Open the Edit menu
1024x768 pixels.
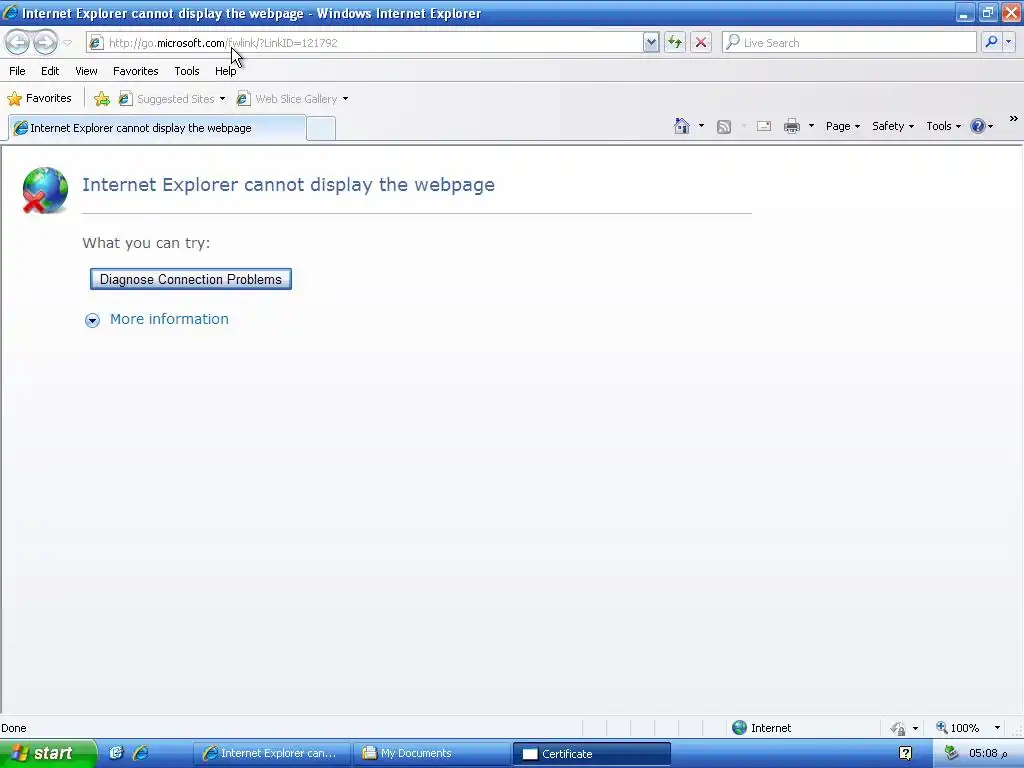pos(50,71)
